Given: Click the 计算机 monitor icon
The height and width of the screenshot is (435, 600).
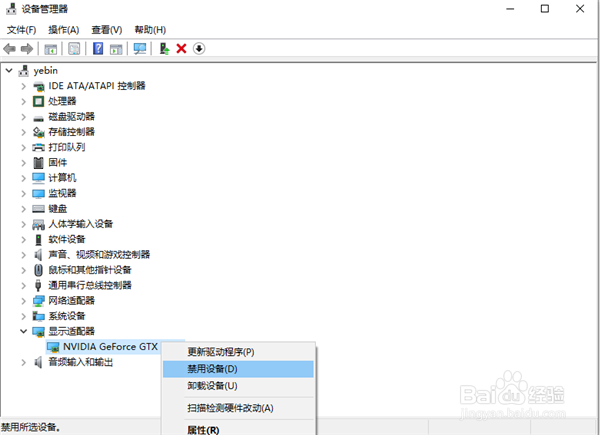Looking at the screenshot, I should point(38,178).
